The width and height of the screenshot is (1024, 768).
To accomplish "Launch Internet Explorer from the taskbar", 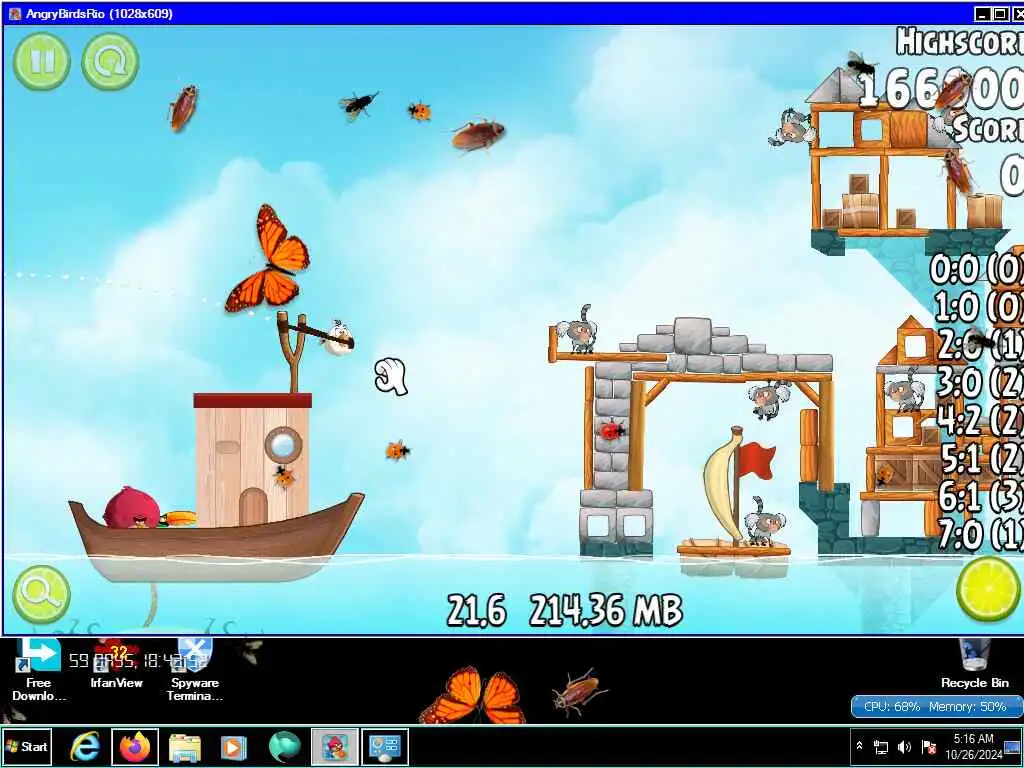I will (x=85, y=746).
